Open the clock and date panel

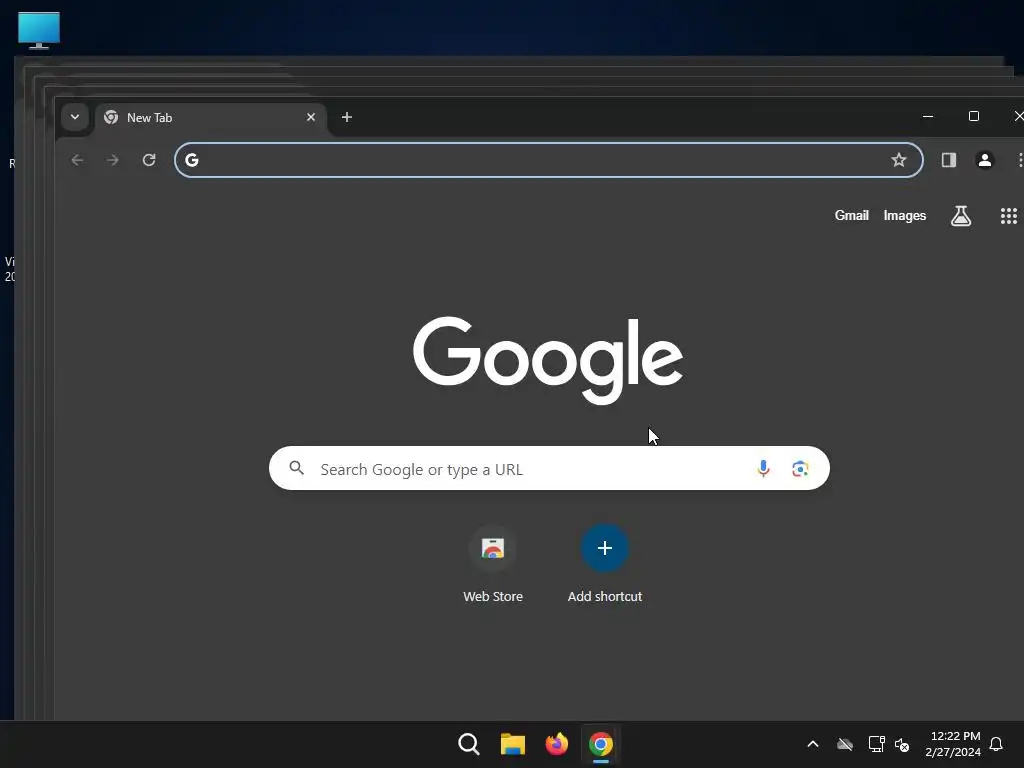(x=953, y=744)
